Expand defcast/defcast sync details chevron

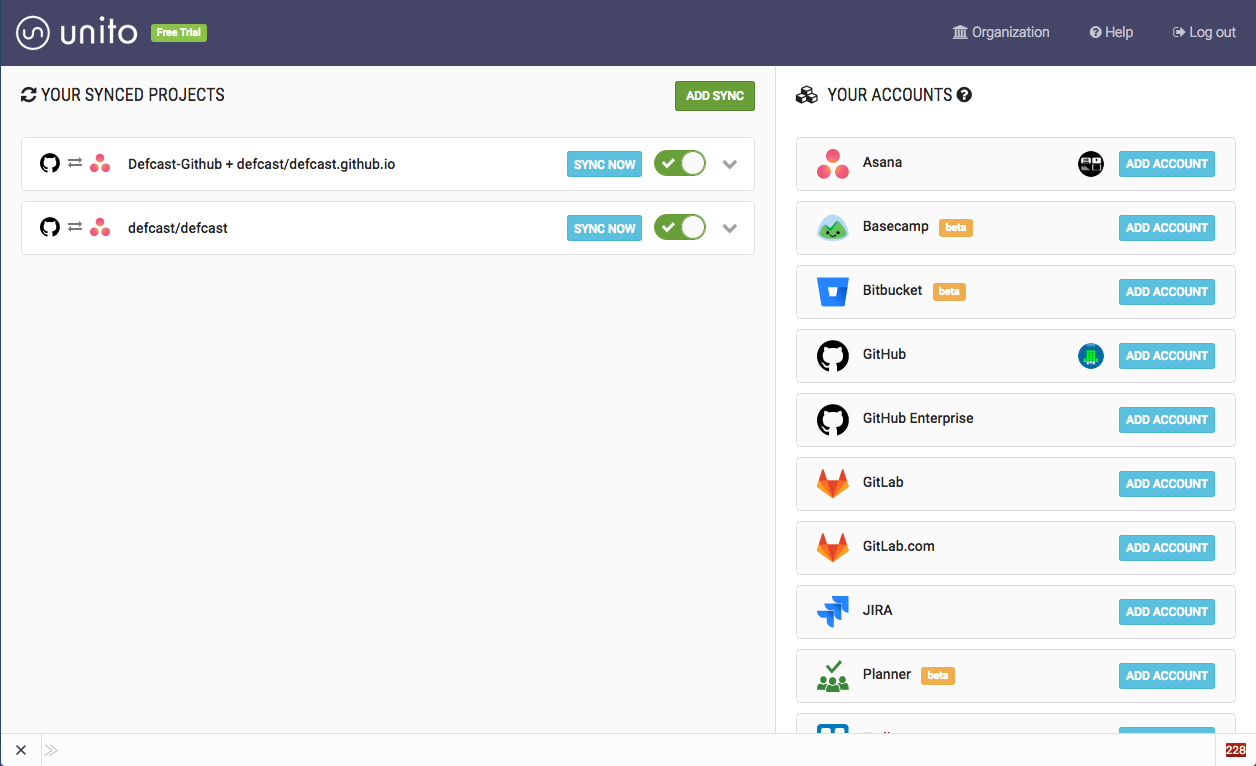pos(730,228)
